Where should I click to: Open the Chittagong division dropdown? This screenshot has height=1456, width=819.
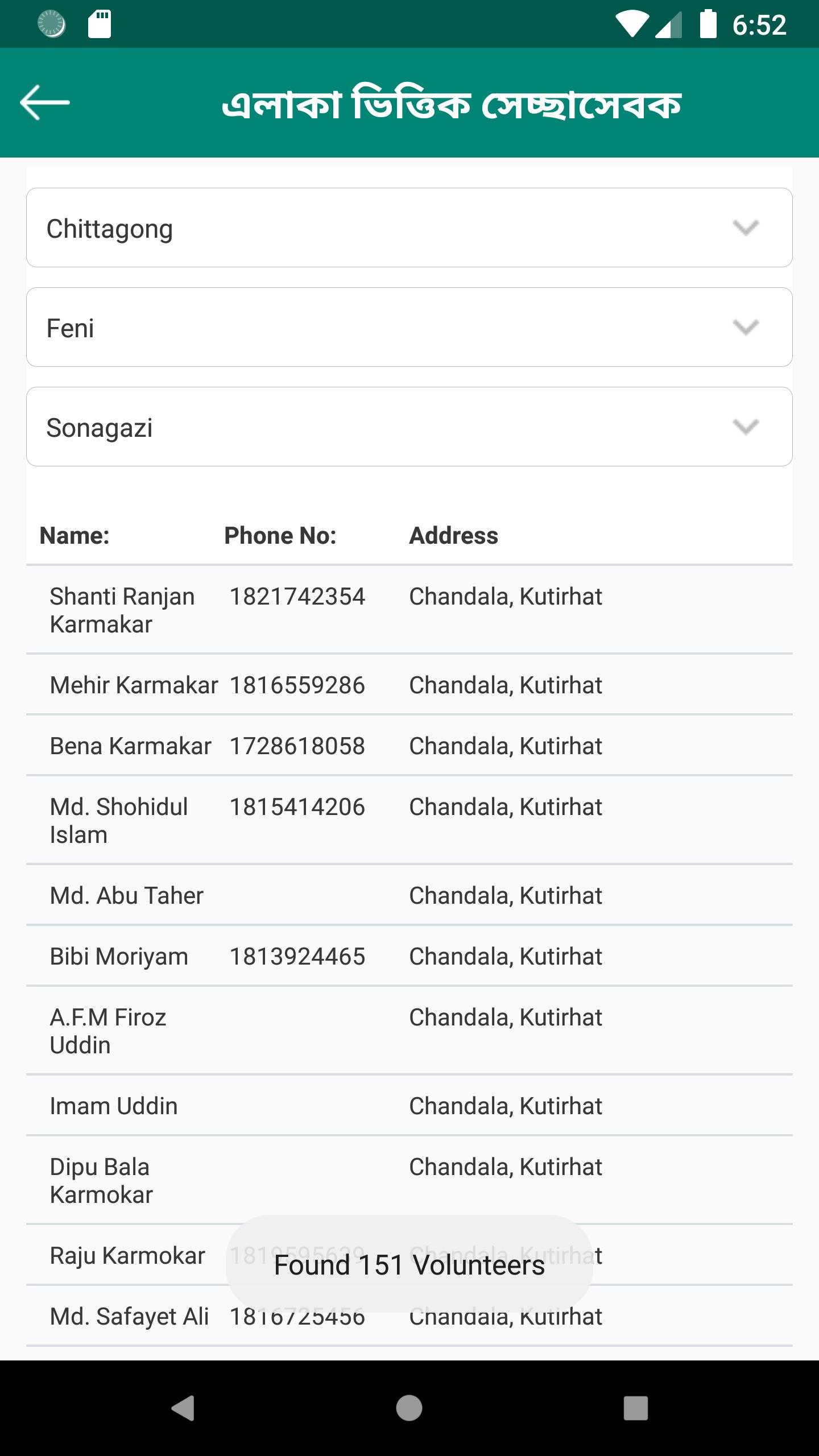click(x=409, y=227)
